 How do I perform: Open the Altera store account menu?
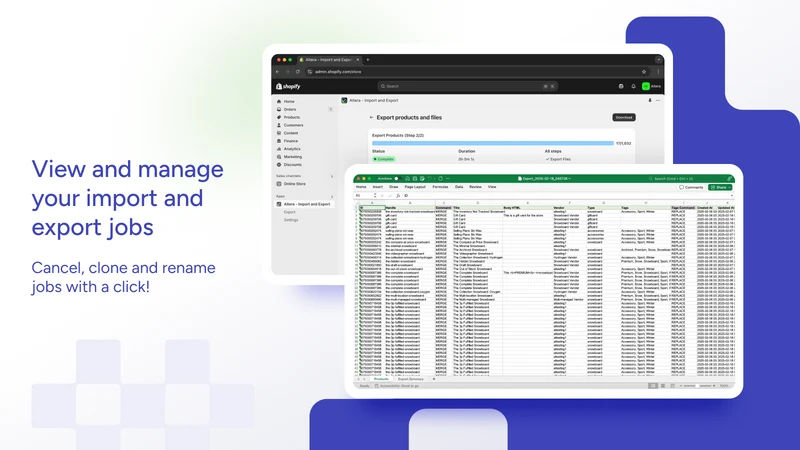pyautogui.click(x=652, y=86)
